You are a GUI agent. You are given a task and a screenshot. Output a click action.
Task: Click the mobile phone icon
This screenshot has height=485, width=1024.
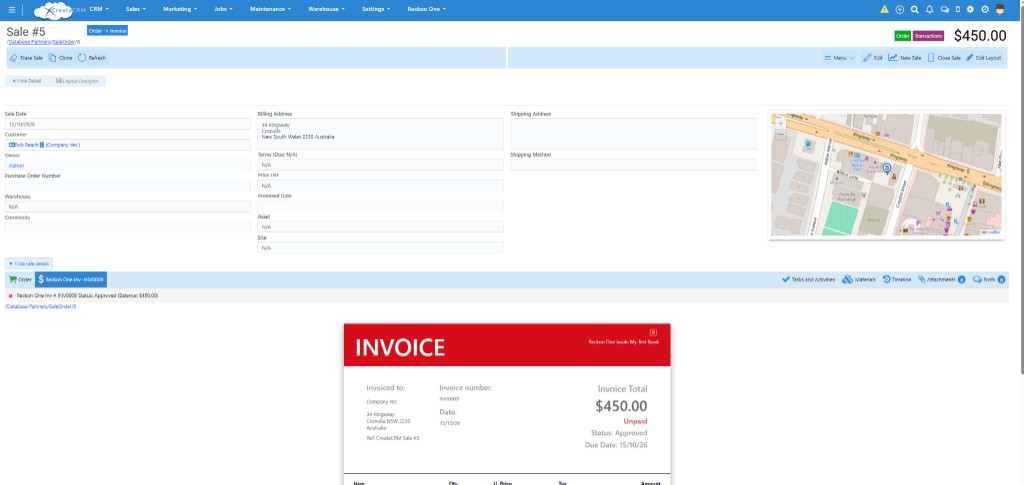958,9
